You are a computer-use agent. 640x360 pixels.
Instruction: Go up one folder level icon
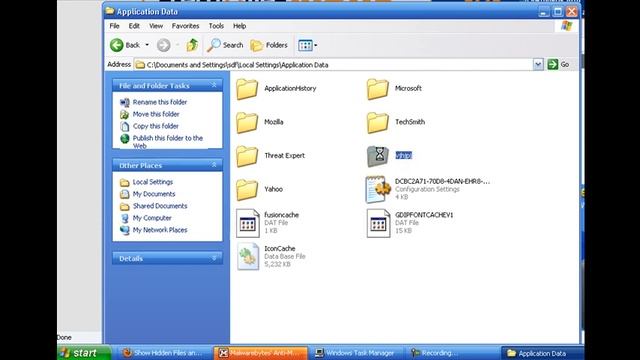click(192, 45)
